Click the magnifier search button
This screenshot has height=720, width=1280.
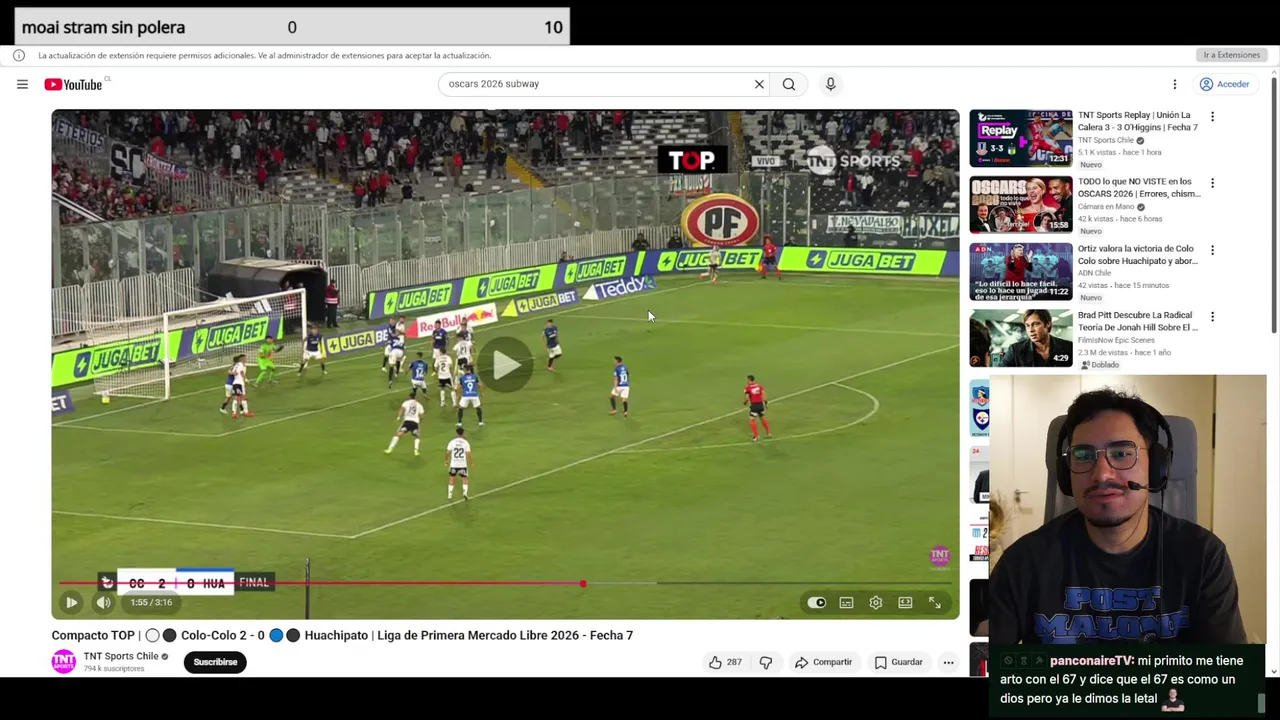[789, 84]
